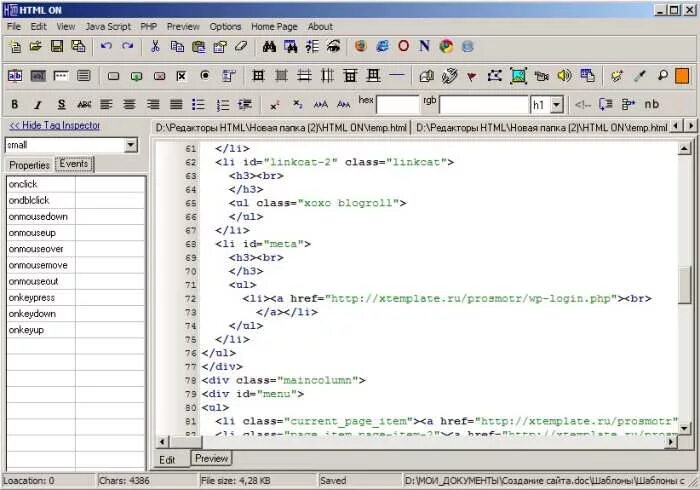Viewport: 700px width, 490px height.
Task: Click the eraser icon in the toolbar
Action: [x=241, y=46]
